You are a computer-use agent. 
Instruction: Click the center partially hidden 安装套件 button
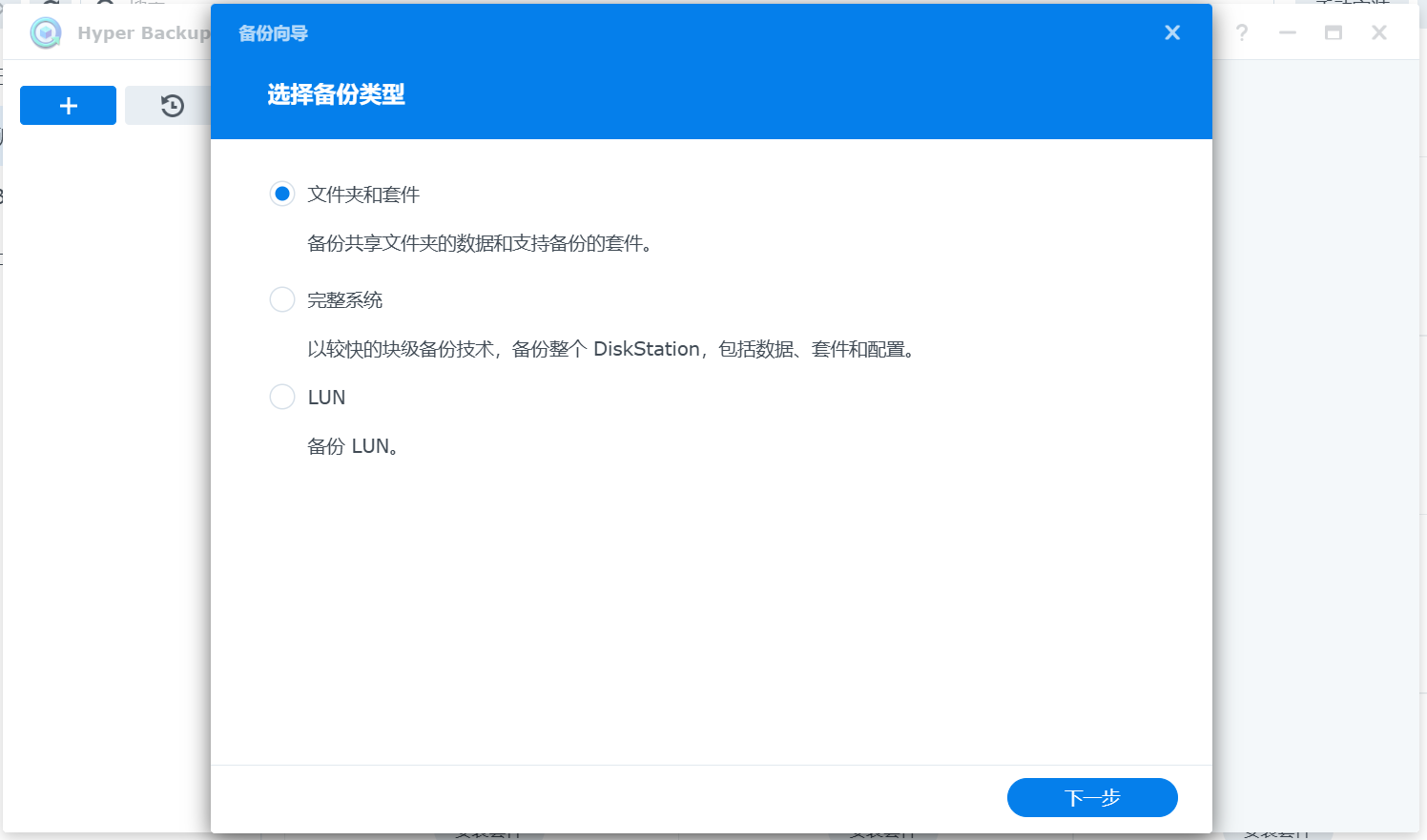pyautogui.click(x=882, y=834)
